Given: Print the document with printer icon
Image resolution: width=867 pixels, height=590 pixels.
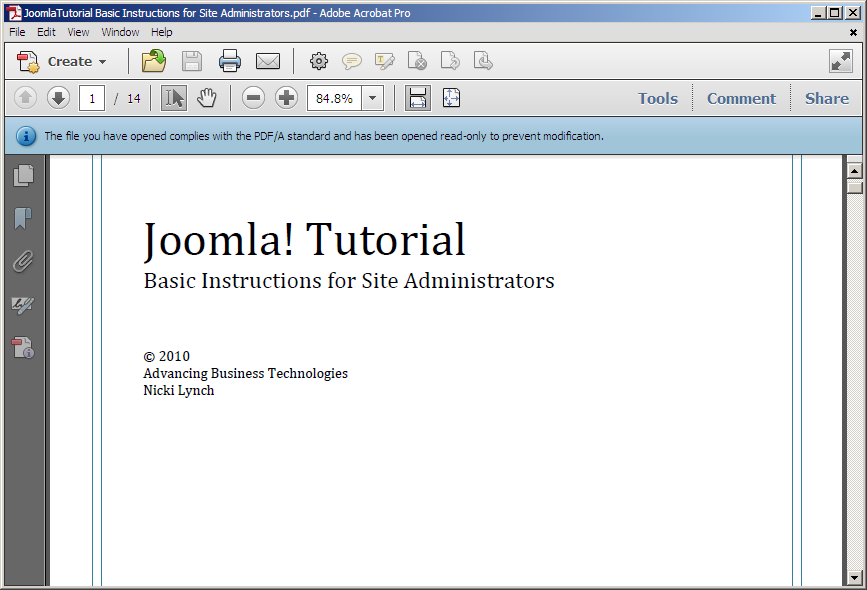Looking at the screenshot, I should 229,61.
